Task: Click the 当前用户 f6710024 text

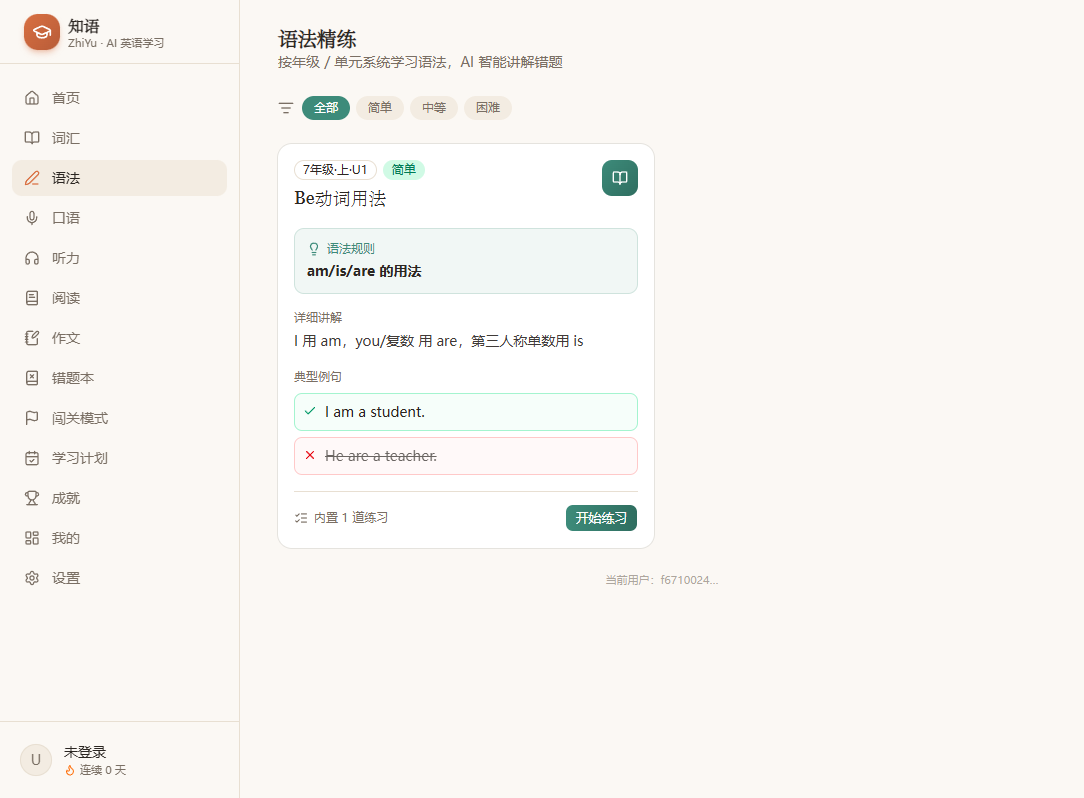Action: coord(662,580)
